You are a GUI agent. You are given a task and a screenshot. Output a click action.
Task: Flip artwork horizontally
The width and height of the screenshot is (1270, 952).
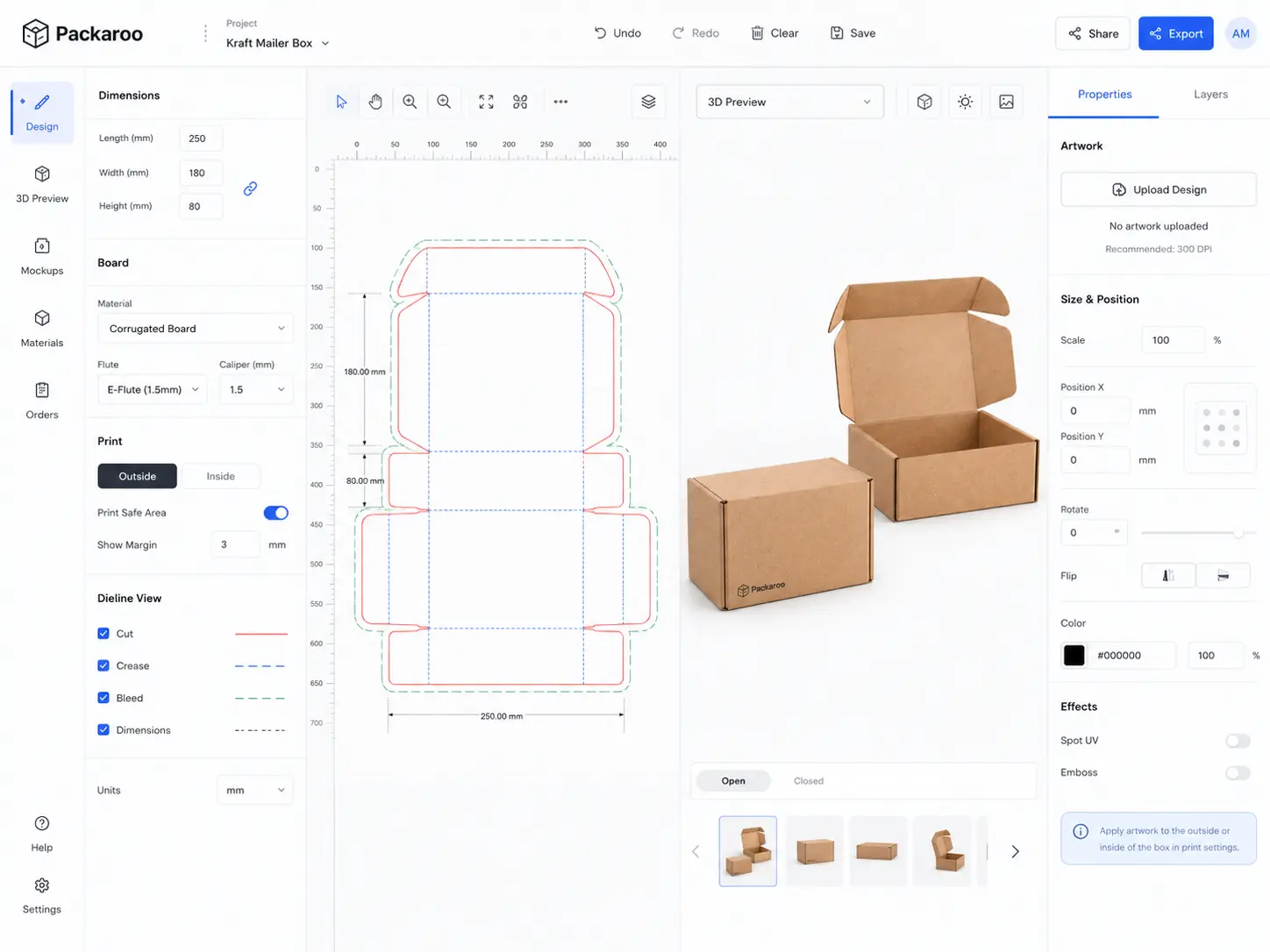tap(1168, 575)
